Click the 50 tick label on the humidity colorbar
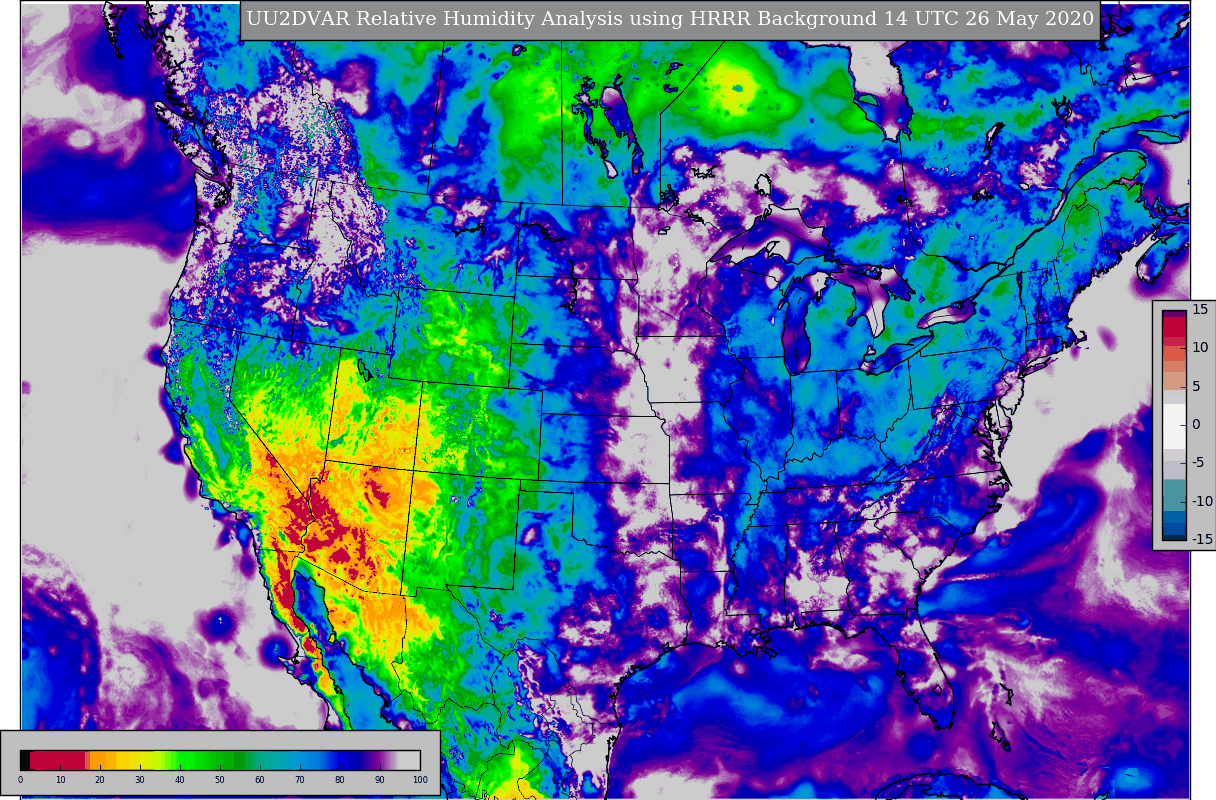 (x=219, y=780)
